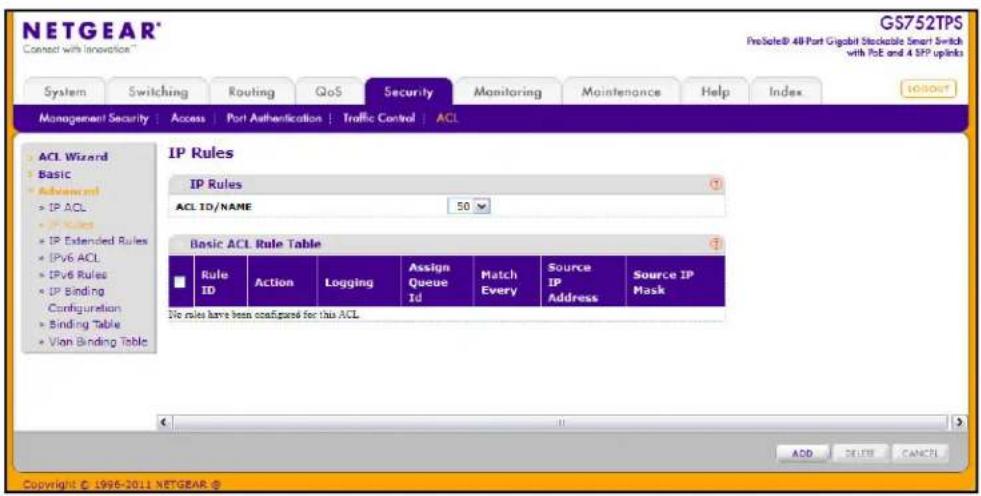Switch to the System tab
Viewport: 981px width, 496px height.
click(x=65, y=92)
